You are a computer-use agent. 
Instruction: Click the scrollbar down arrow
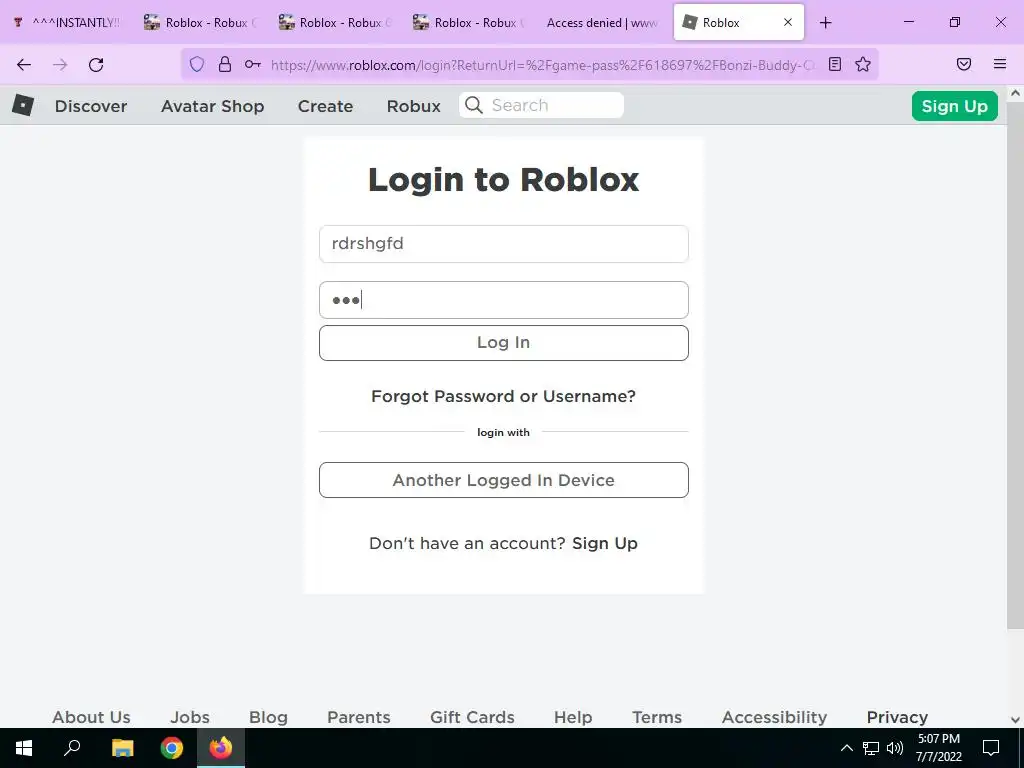[x=1015, y=720]
